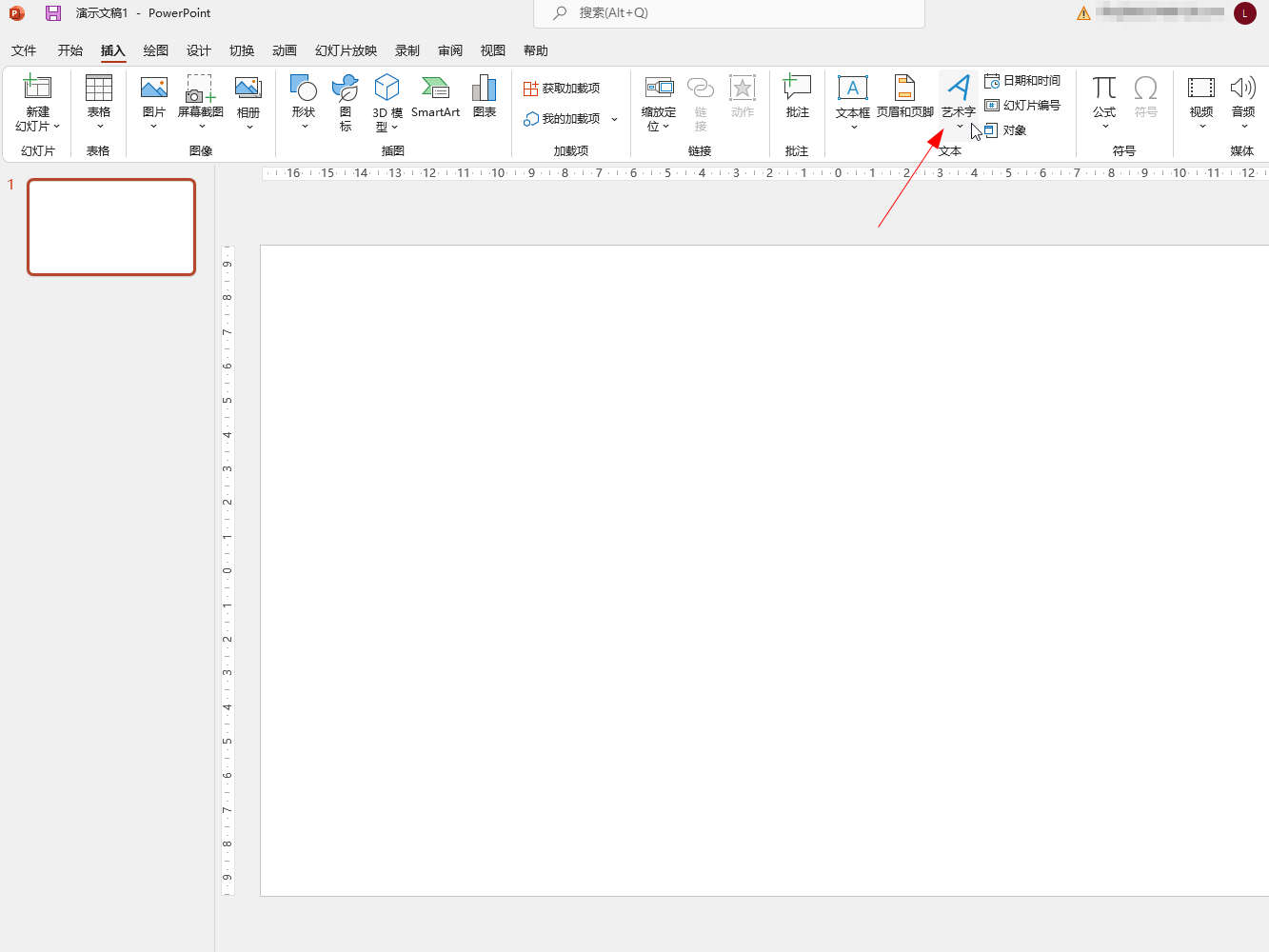Save the presentation with the save icon
Image resolution: width=1269 pixels, height=952 pixels.
tap(53, 13)
